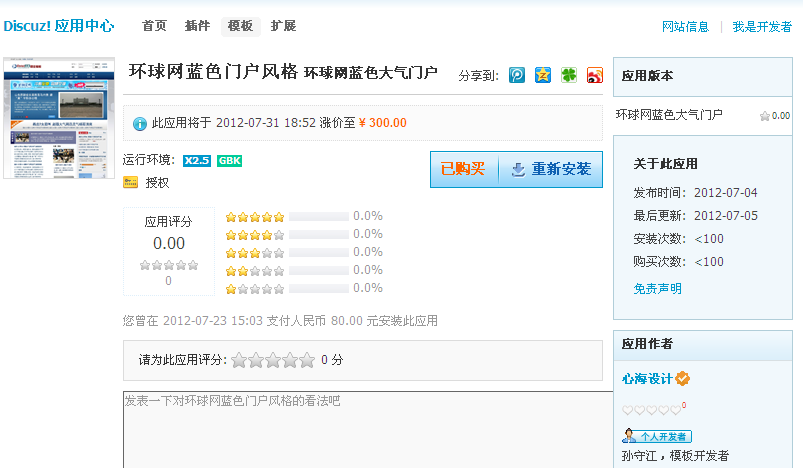Image resolution: width=803 pixels, height=468 pixels.
Task: Share via green clover icon
Action: click(x=568, y=75)
